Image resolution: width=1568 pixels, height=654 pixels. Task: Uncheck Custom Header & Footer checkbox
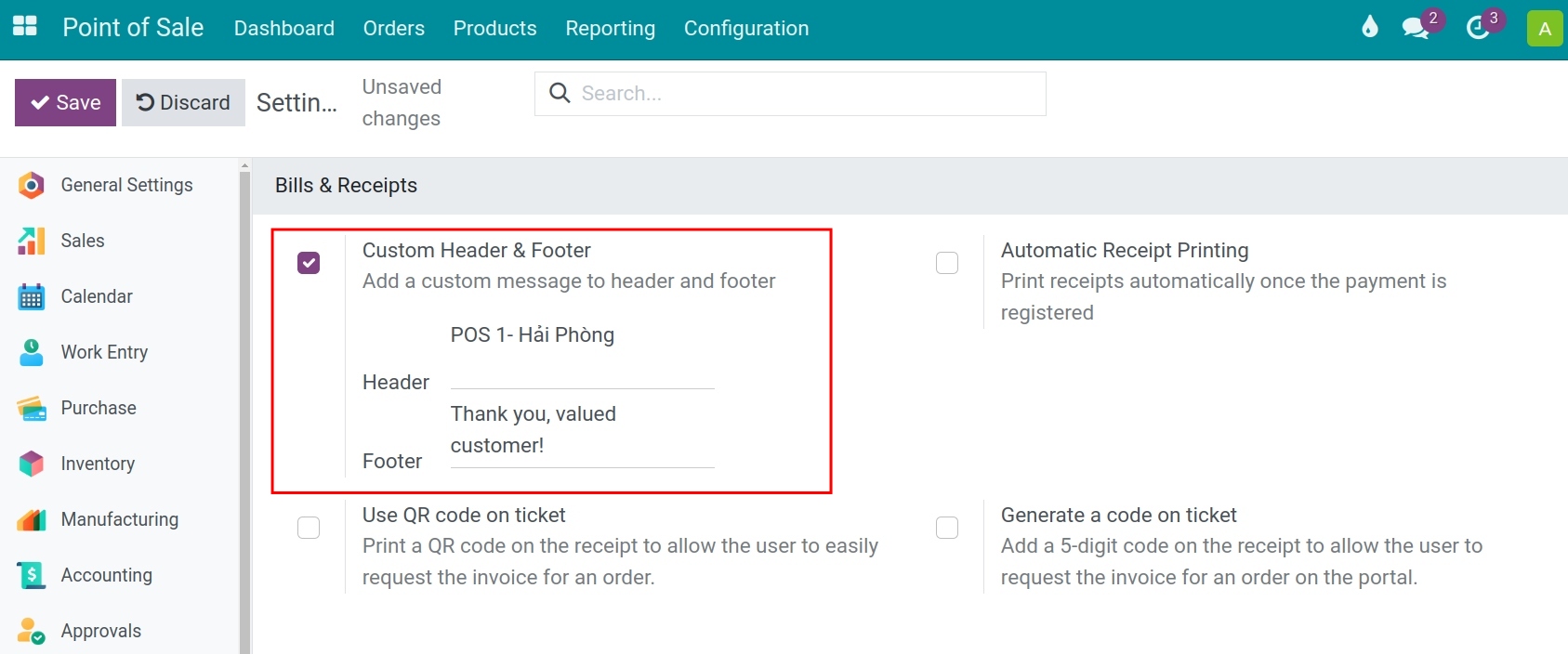pyautogui.click(x=309, y=263)
